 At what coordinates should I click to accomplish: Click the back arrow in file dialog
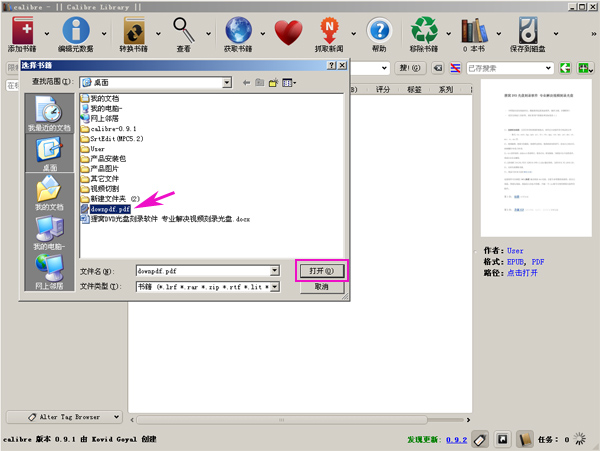(x=246, y=82)
